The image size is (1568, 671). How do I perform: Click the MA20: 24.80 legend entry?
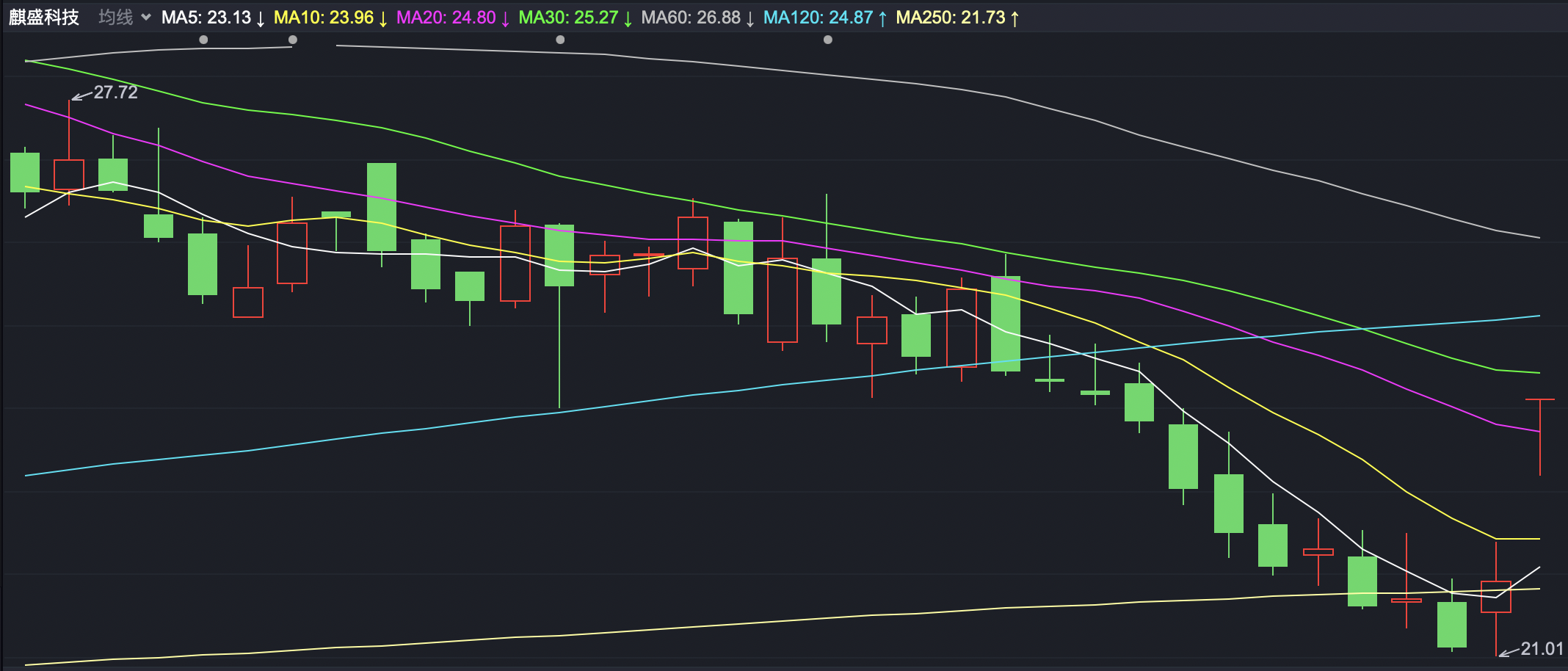tap(453, 18)
